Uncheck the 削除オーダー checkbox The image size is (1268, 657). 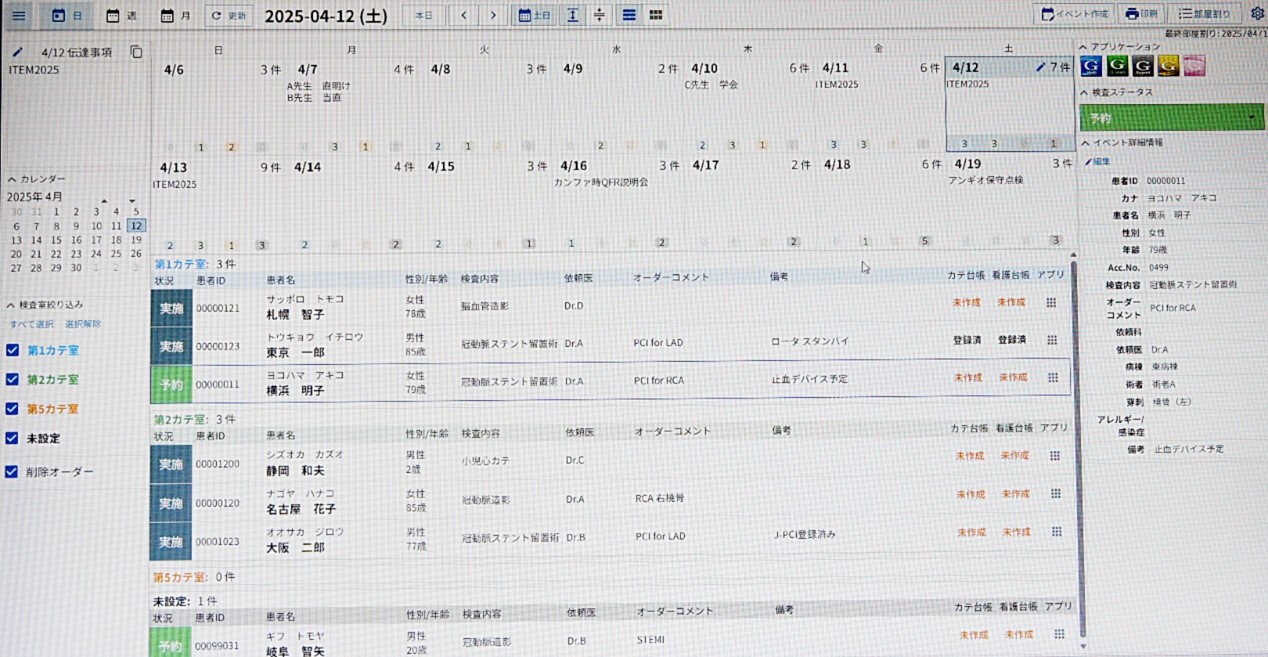pos(12,472)
